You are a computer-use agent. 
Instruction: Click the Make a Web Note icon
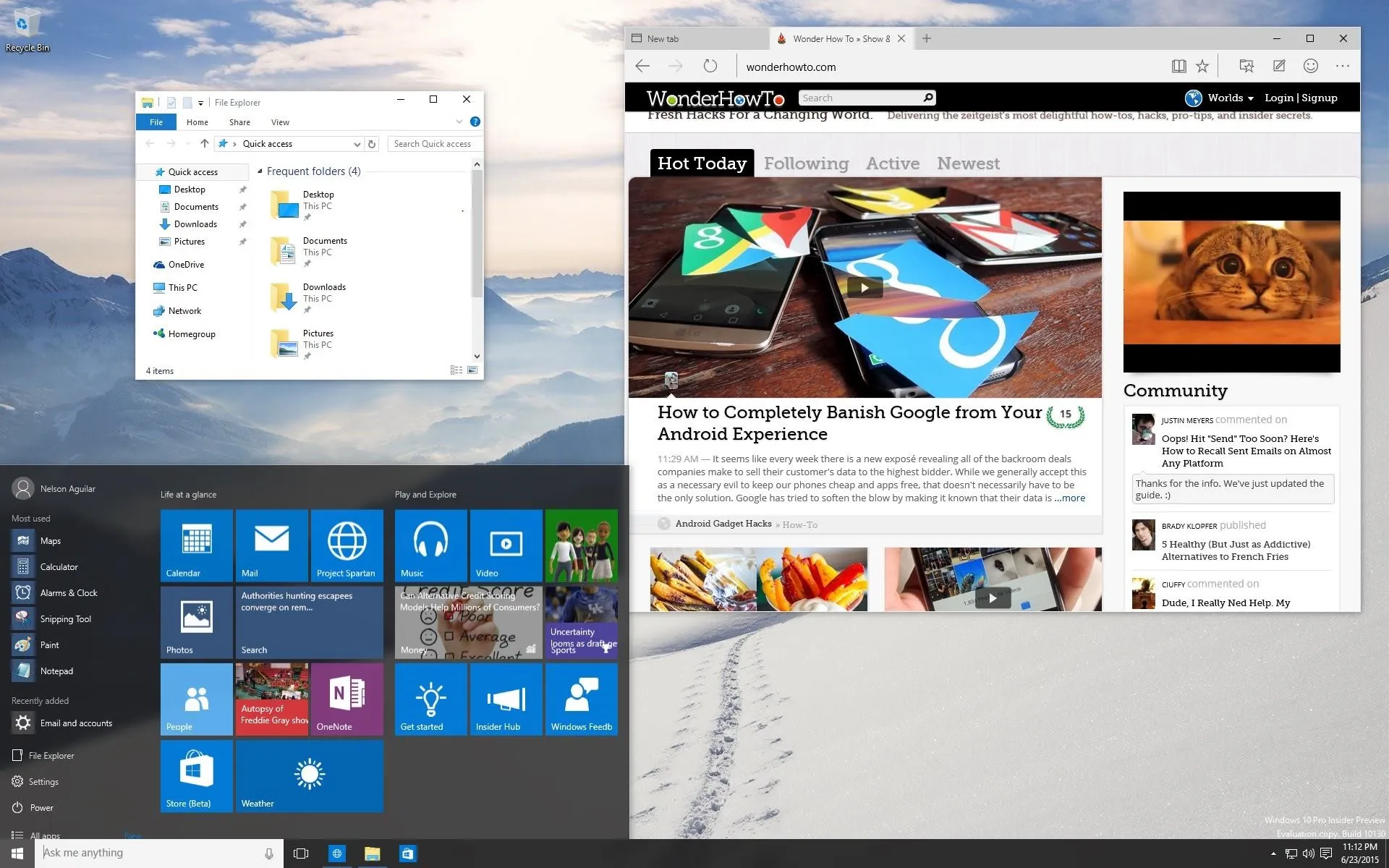point(1279,67)
